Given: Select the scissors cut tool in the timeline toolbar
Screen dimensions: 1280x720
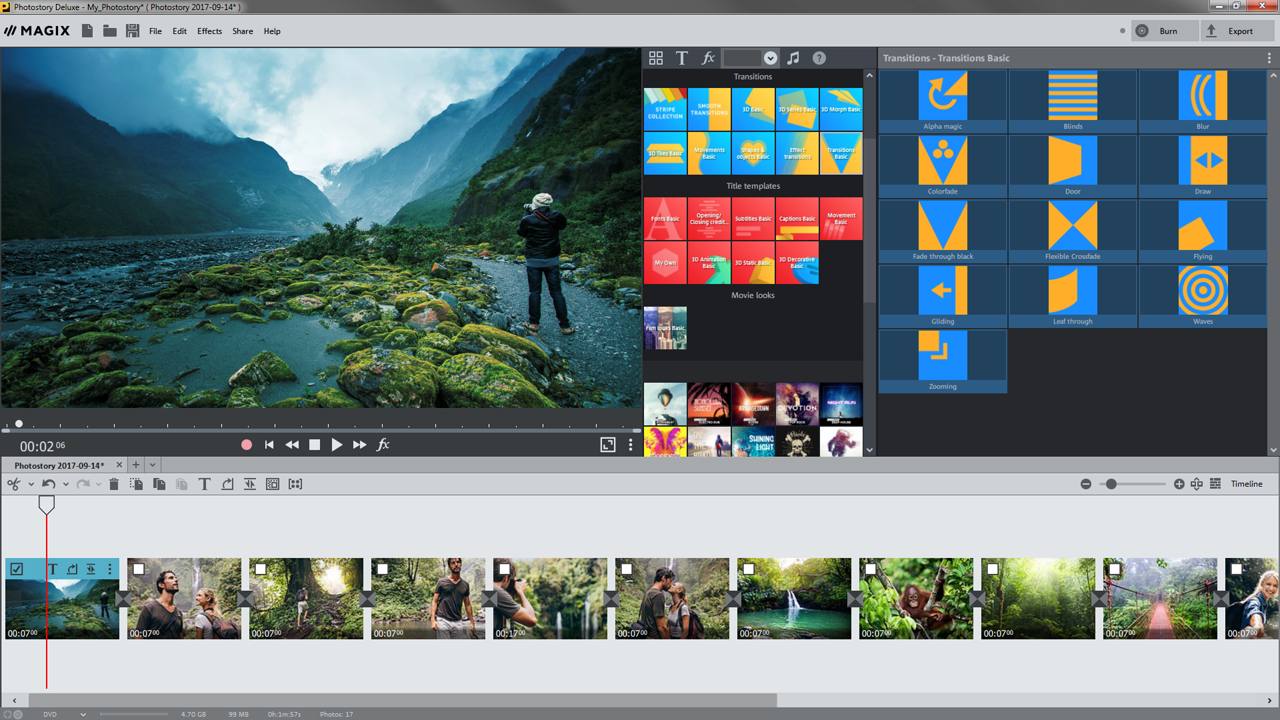Looking at the screenshot, I should coord(14,484).
